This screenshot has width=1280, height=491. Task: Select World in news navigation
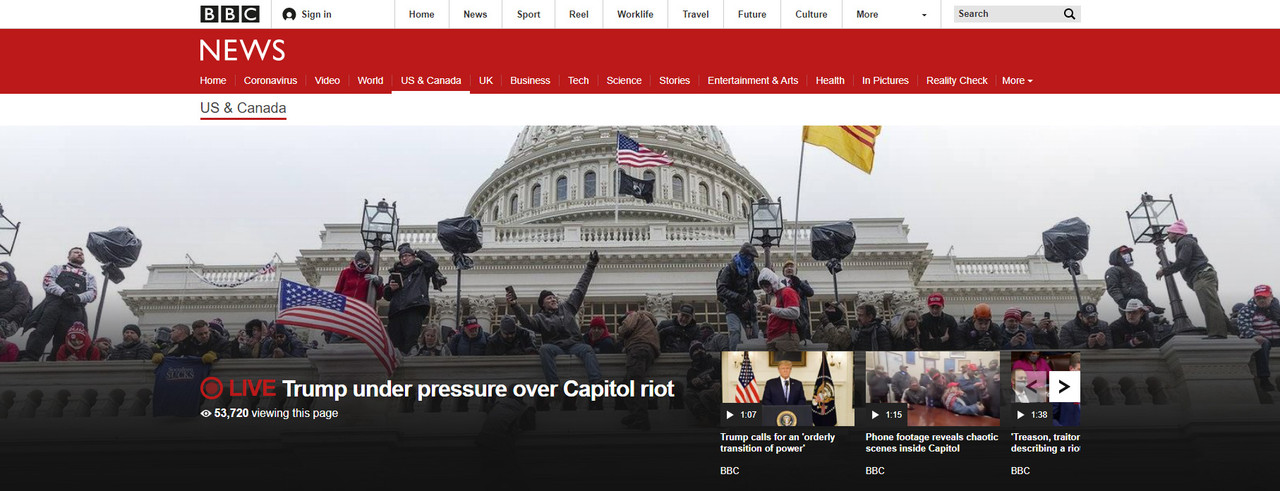tap(370, 80)
